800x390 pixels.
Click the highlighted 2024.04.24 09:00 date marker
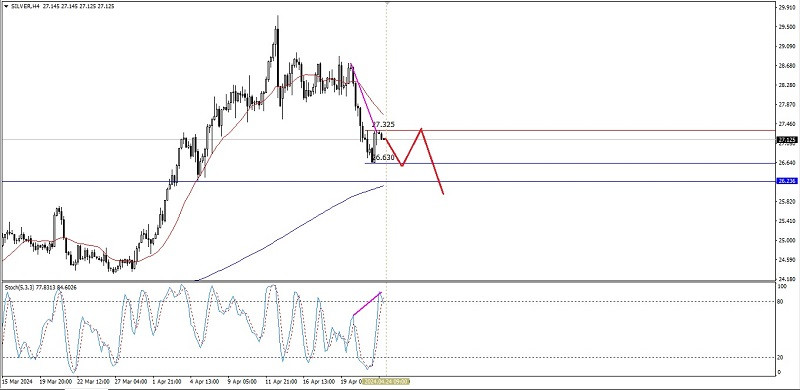coord(386,381)
